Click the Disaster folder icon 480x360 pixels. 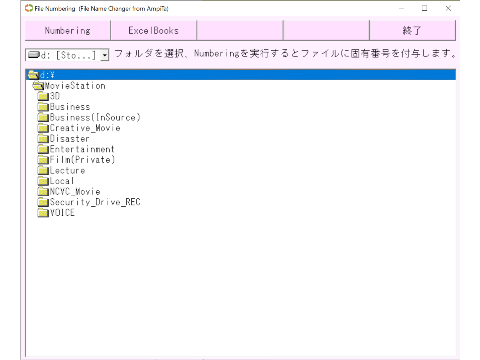[x=43, y=139]
